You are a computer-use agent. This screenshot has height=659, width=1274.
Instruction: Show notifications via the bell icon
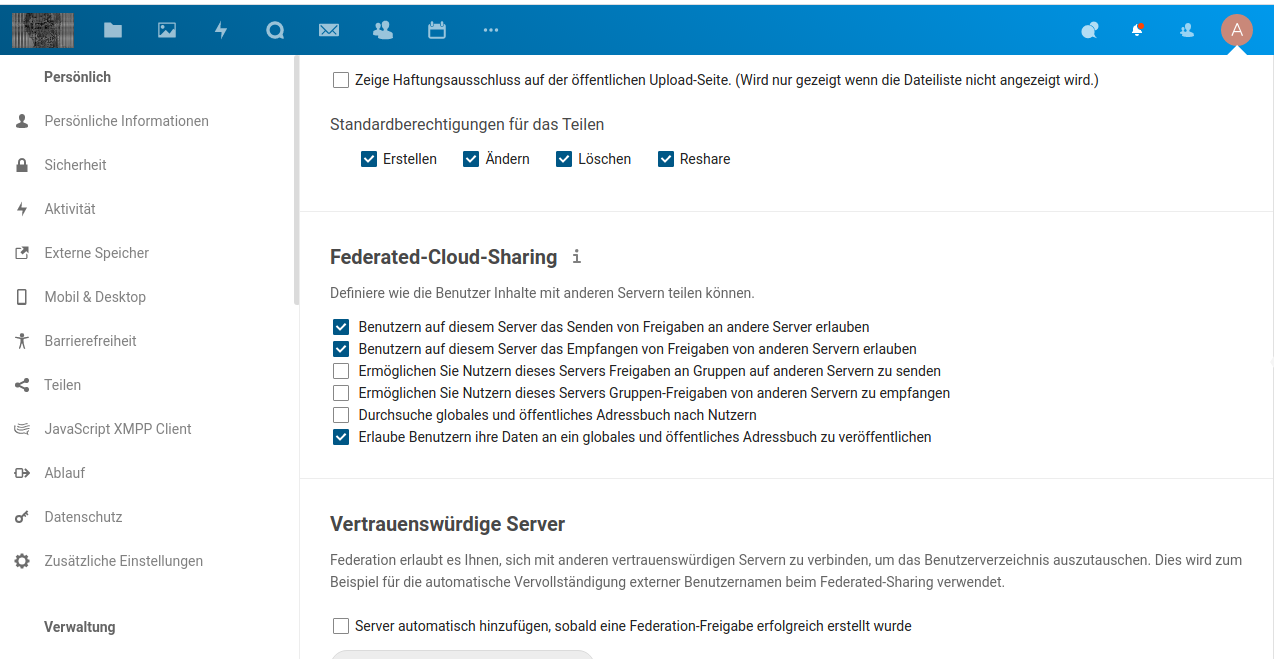point(1137,30)
